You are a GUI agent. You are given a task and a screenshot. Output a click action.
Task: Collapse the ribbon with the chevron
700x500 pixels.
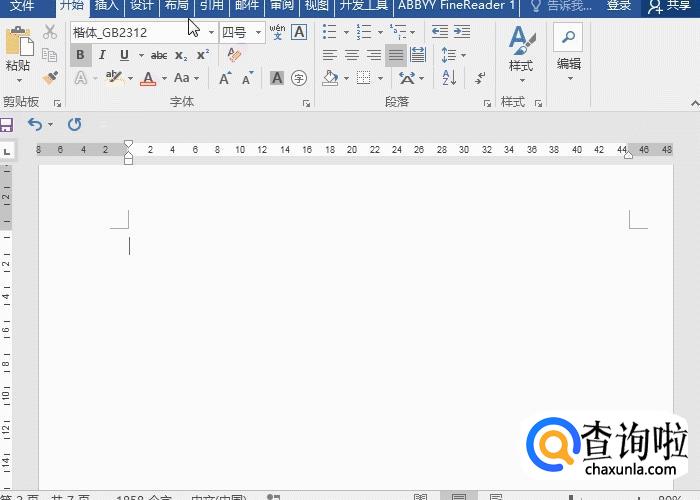point(694,103)
